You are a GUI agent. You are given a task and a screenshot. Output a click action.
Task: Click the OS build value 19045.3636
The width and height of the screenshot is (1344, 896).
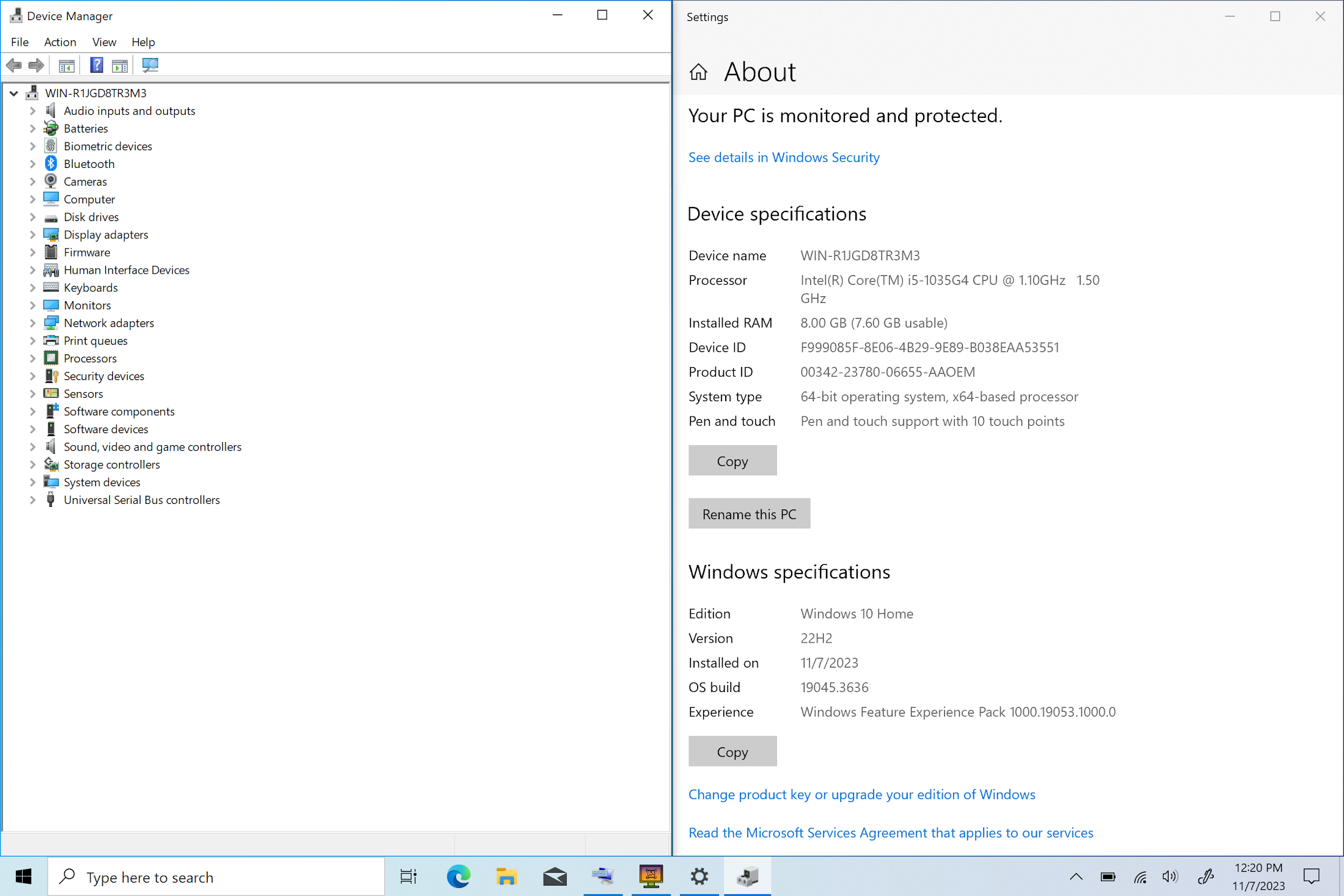pos(835,688)
